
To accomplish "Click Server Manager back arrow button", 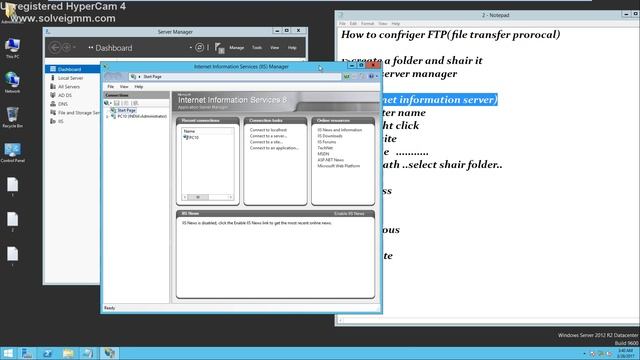I will click(x=55, y=47).
